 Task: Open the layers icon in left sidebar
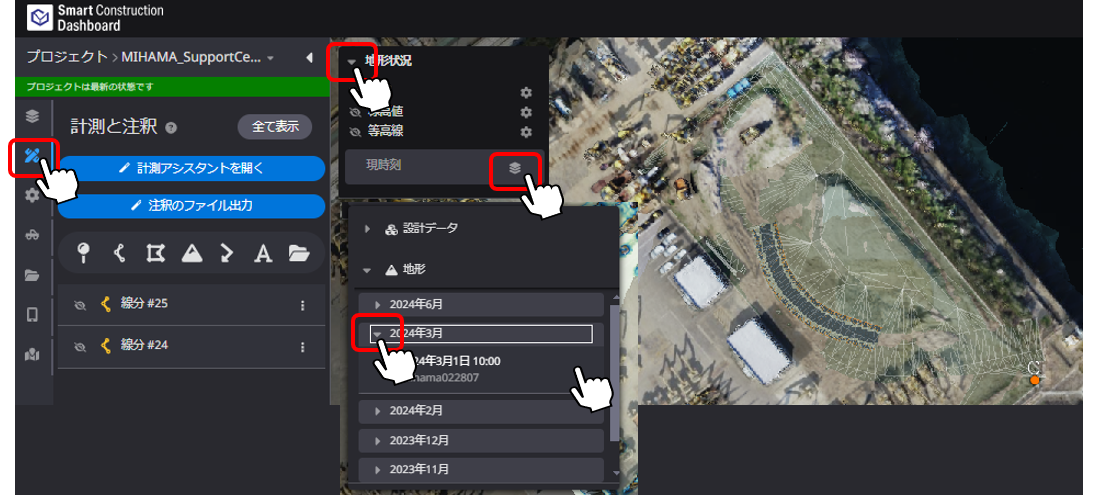tap(31, 116)
